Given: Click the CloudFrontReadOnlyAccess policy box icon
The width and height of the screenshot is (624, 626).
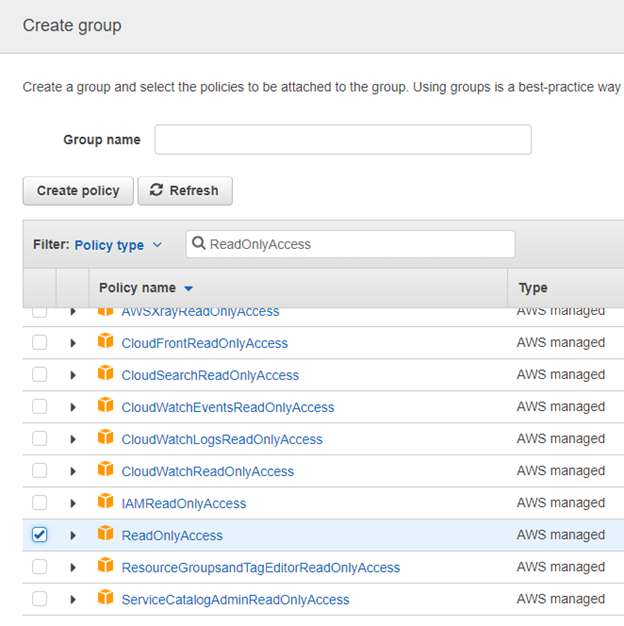Looking at the screenshot, I should [105, 341].
